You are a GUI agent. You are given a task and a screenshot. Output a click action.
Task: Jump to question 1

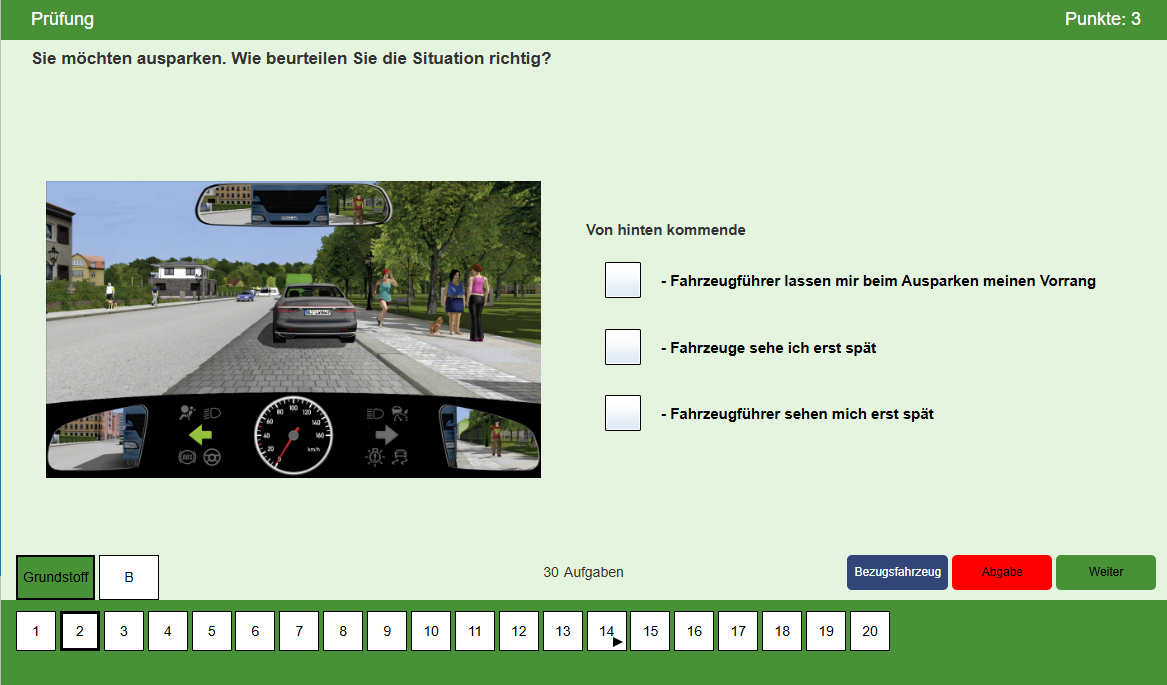pyautogui.click(x=36, y=631)
